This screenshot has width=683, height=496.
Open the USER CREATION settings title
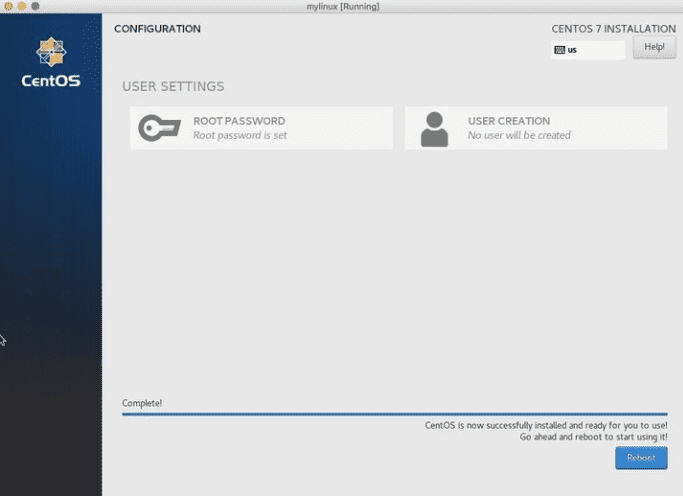pos(508,121)
